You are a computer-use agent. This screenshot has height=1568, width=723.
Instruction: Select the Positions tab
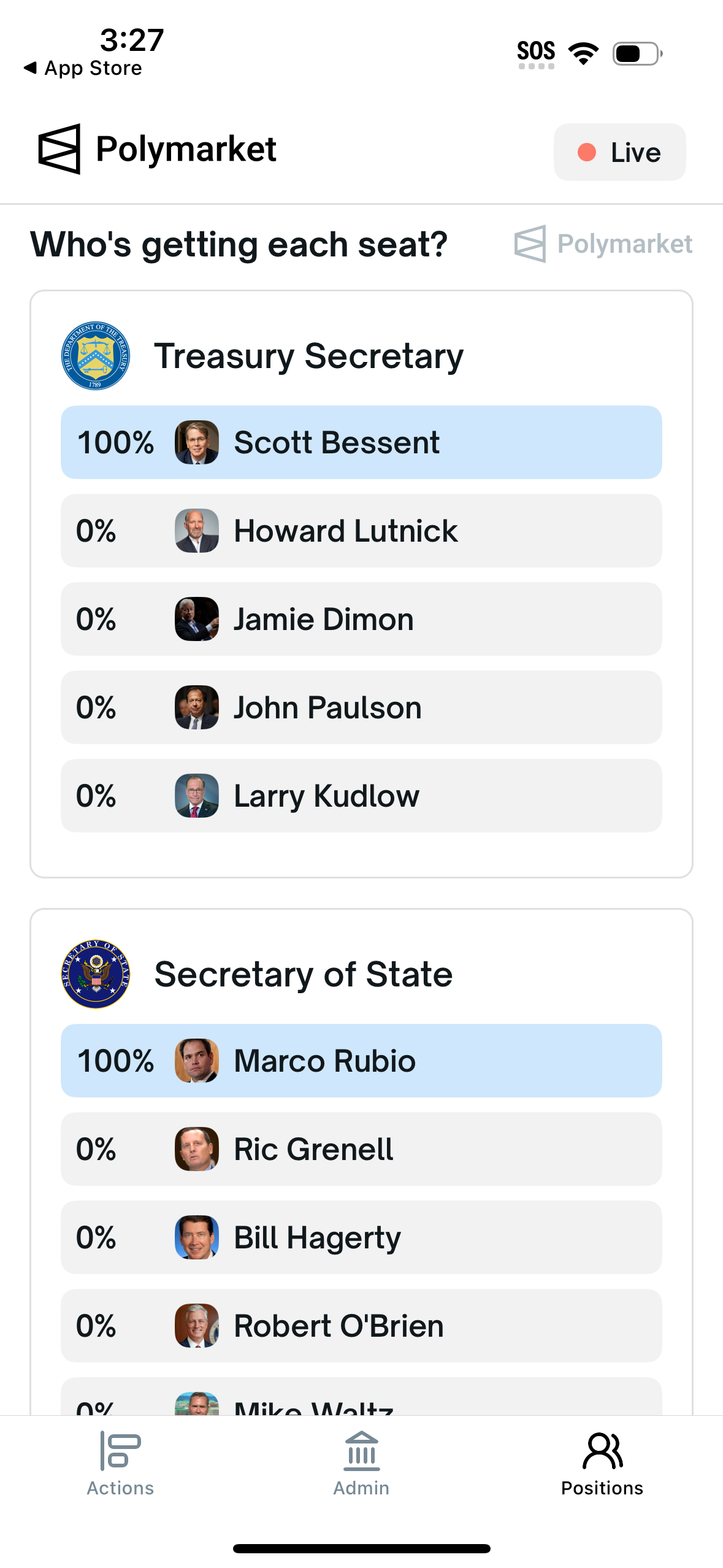tap(602, 1464)
